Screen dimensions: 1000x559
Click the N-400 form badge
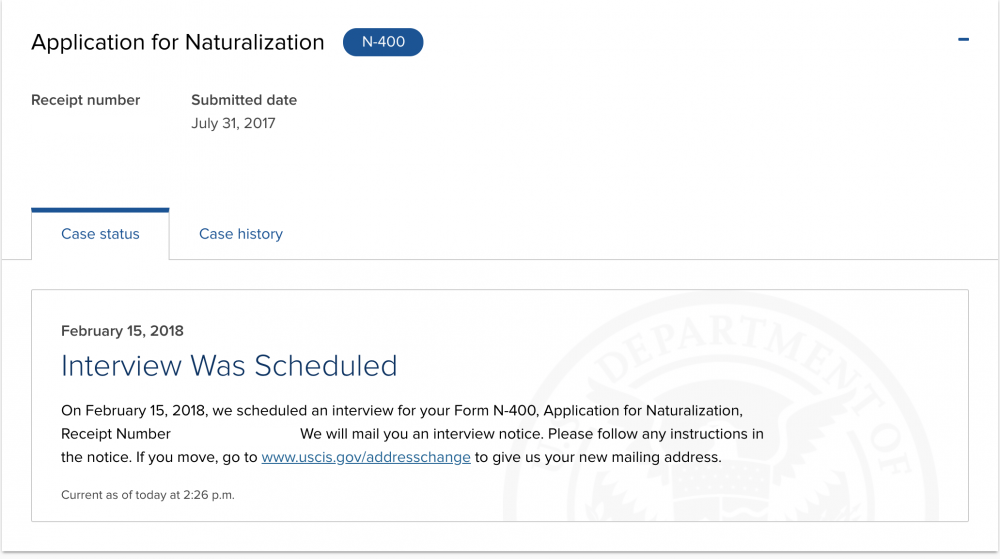point(383,42)
